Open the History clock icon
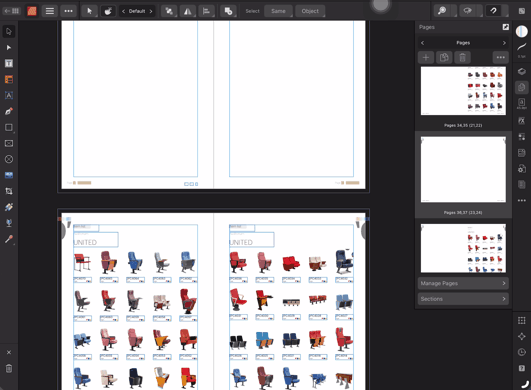Screen dimensions: 531x390 coord(522,352)
